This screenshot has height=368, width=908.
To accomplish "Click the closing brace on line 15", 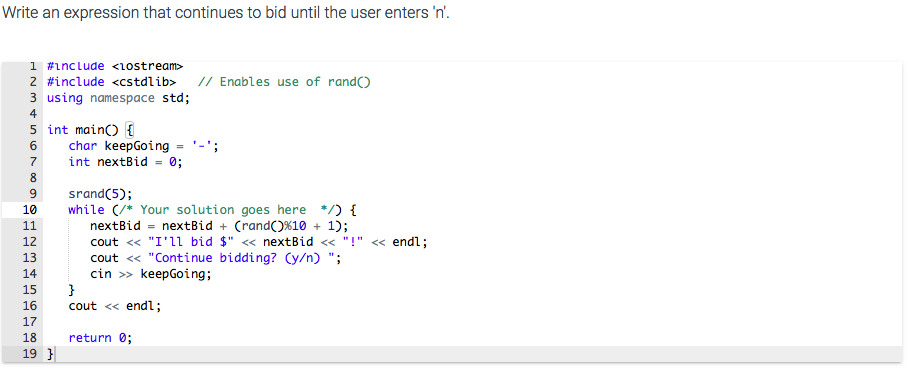I will tap(72, 290).
